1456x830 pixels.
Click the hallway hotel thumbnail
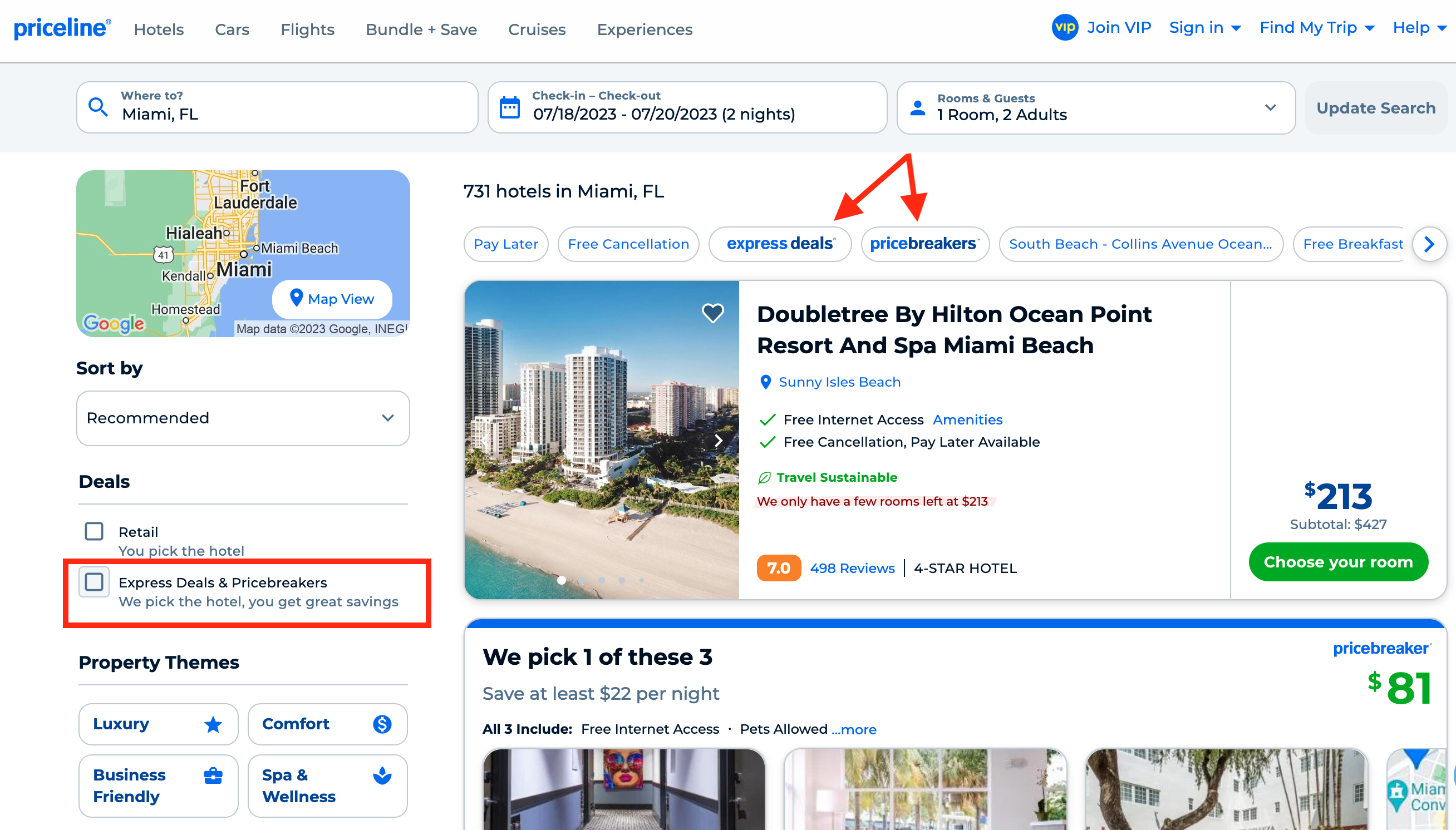[623, 789]
